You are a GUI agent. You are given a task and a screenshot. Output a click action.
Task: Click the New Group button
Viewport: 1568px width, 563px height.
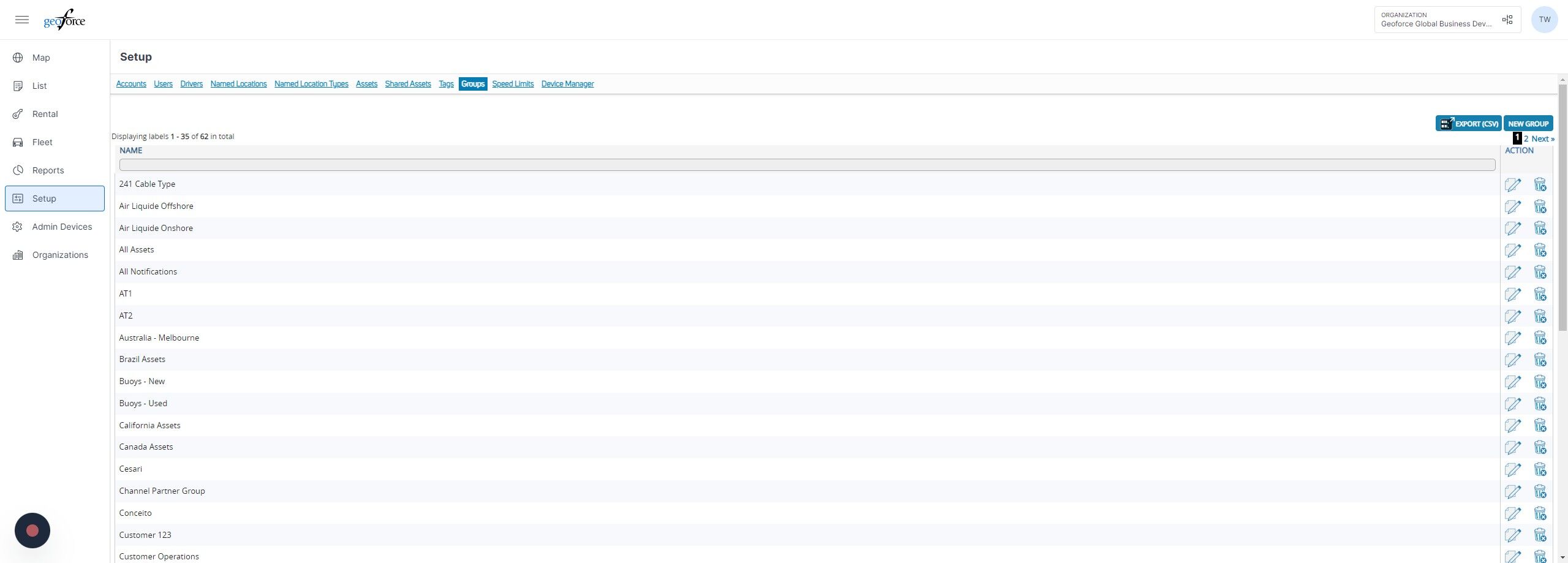coord(1528,123)
